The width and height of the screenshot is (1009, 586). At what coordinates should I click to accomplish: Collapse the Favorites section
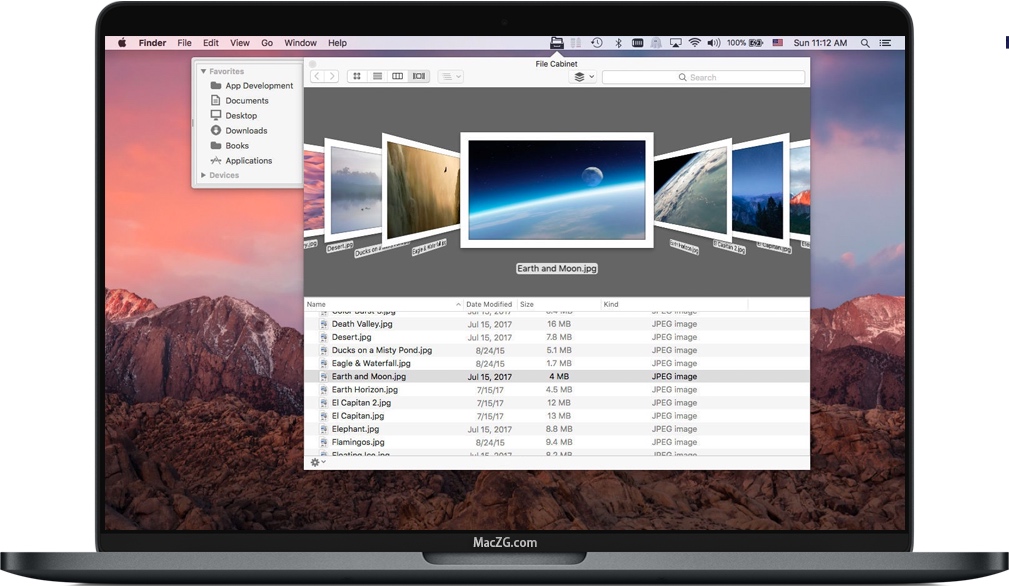[203, 71]
